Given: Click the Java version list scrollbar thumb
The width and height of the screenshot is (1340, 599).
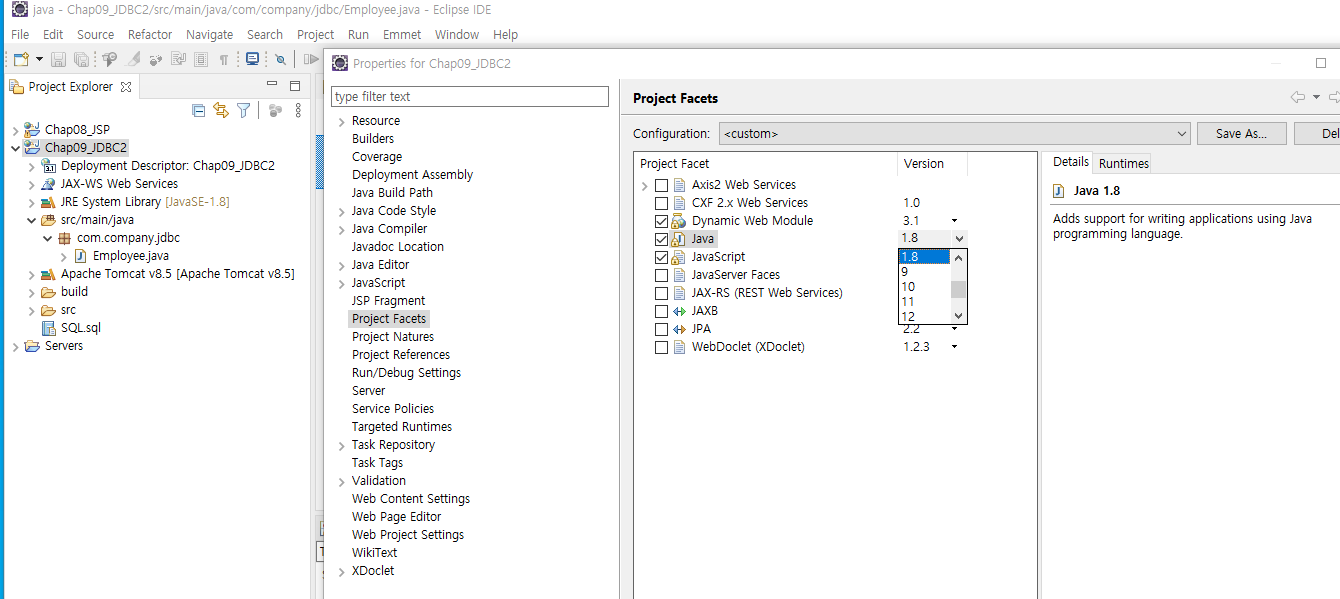Looking at the screenshot, I should (x=958, y=290).
